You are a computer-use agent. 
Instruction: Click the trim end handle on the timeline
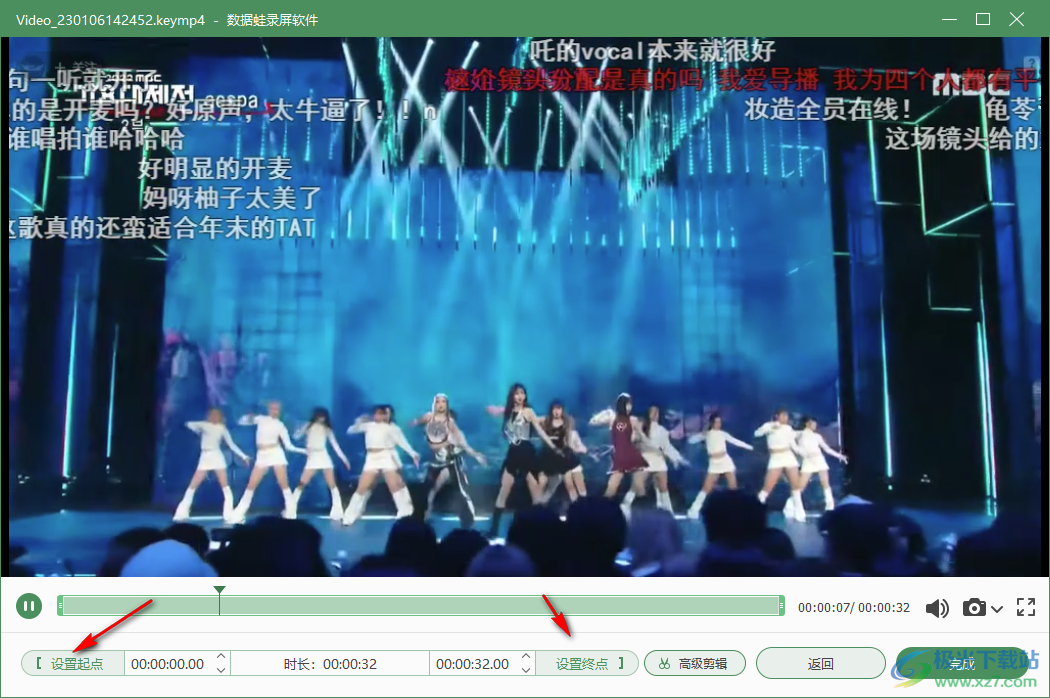click(x=781, y=606)
